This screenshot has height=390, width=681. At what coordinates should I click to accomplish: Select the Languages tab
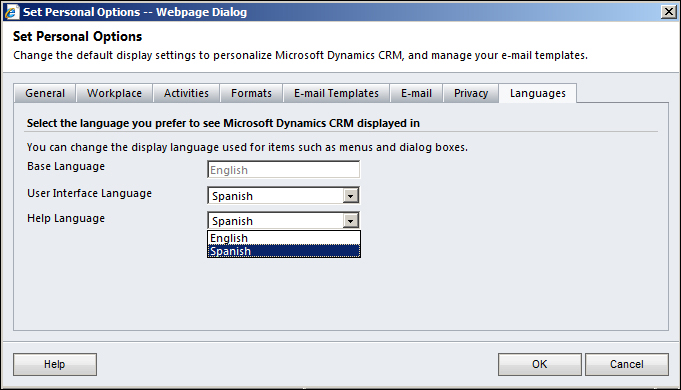538,93
